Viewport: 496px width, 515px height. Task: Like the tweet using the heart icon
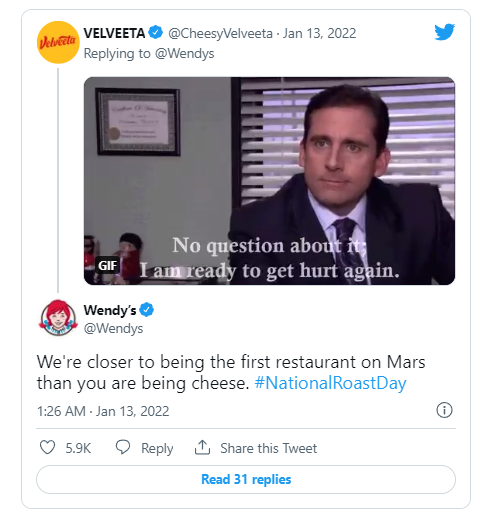(47, 447)
